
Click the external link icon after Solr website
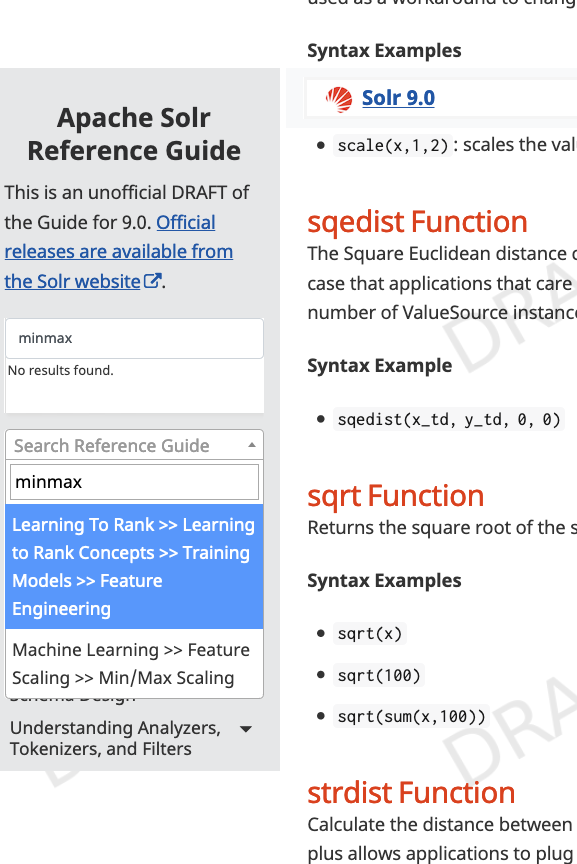point(152,281)
